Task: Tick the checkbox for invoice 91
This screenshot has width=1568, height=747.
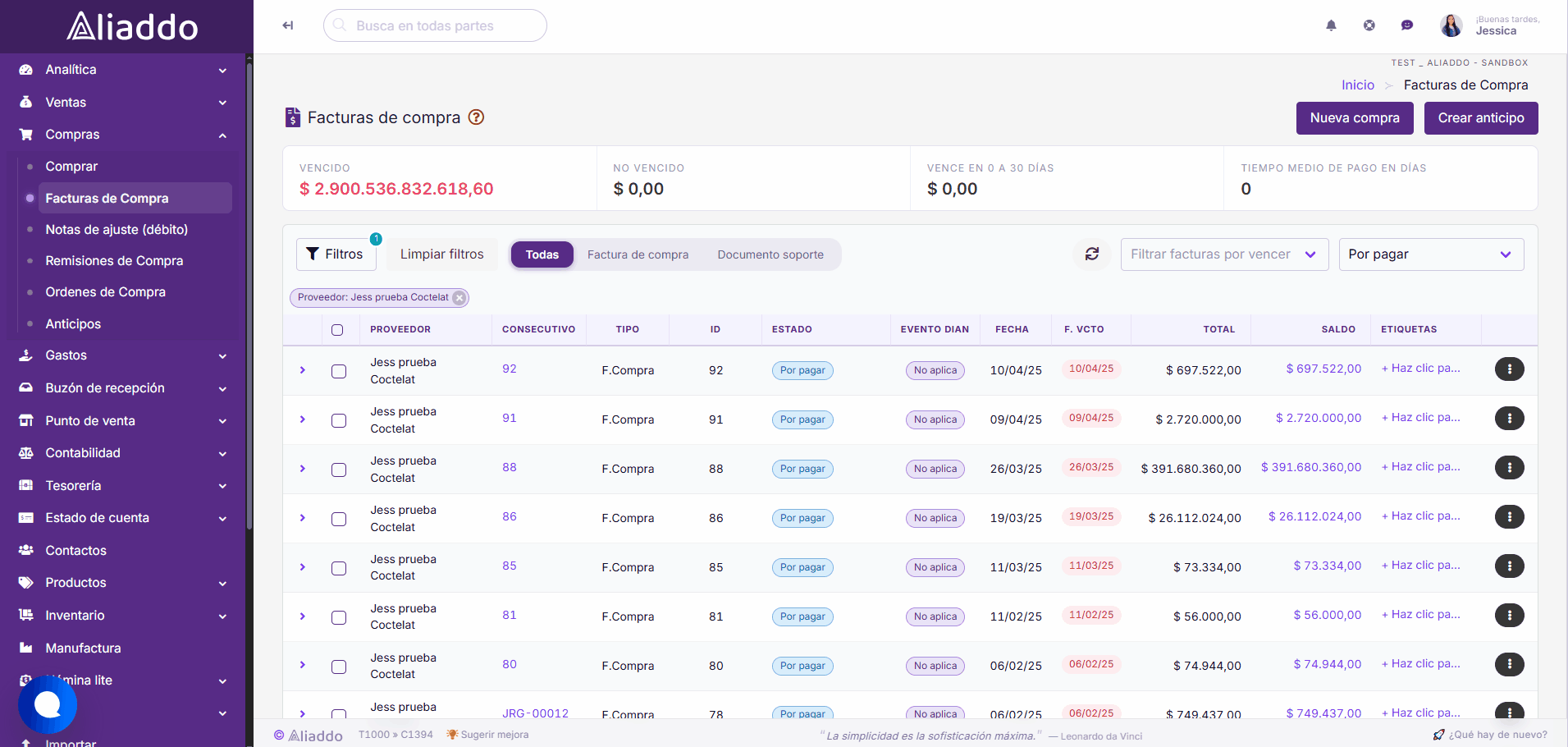Action: [339, 420]
